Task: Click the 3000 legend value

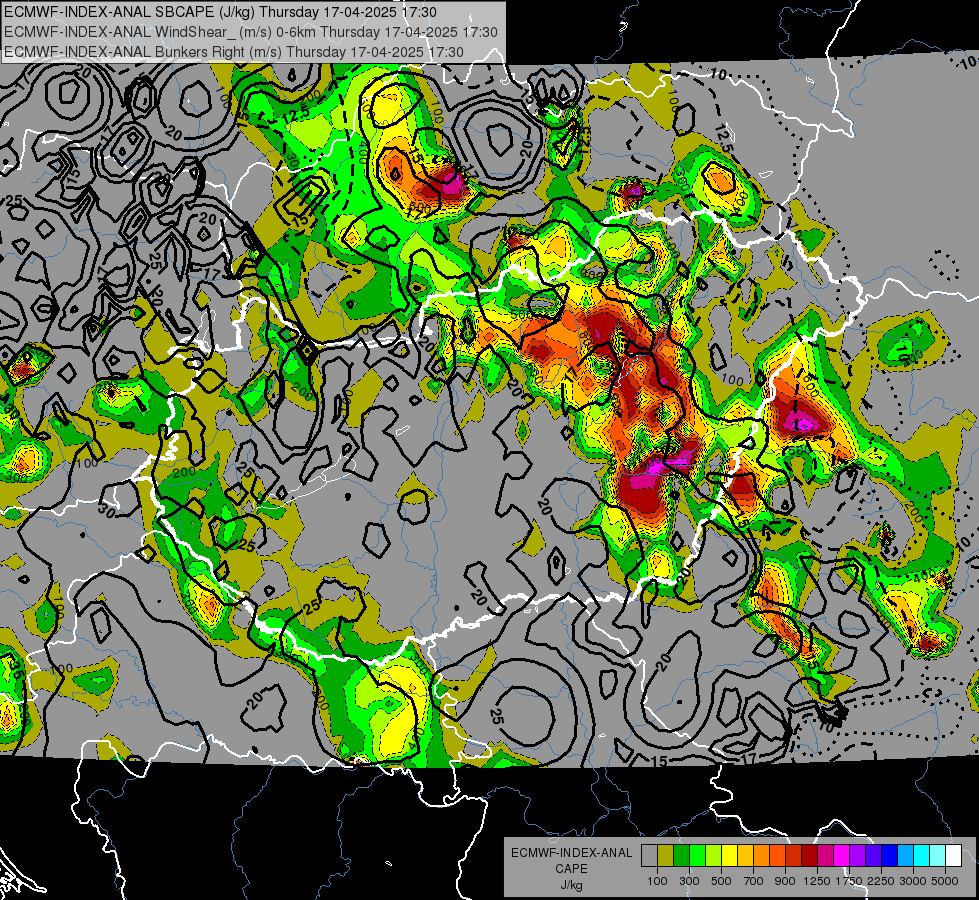Action: coord(913,881)
